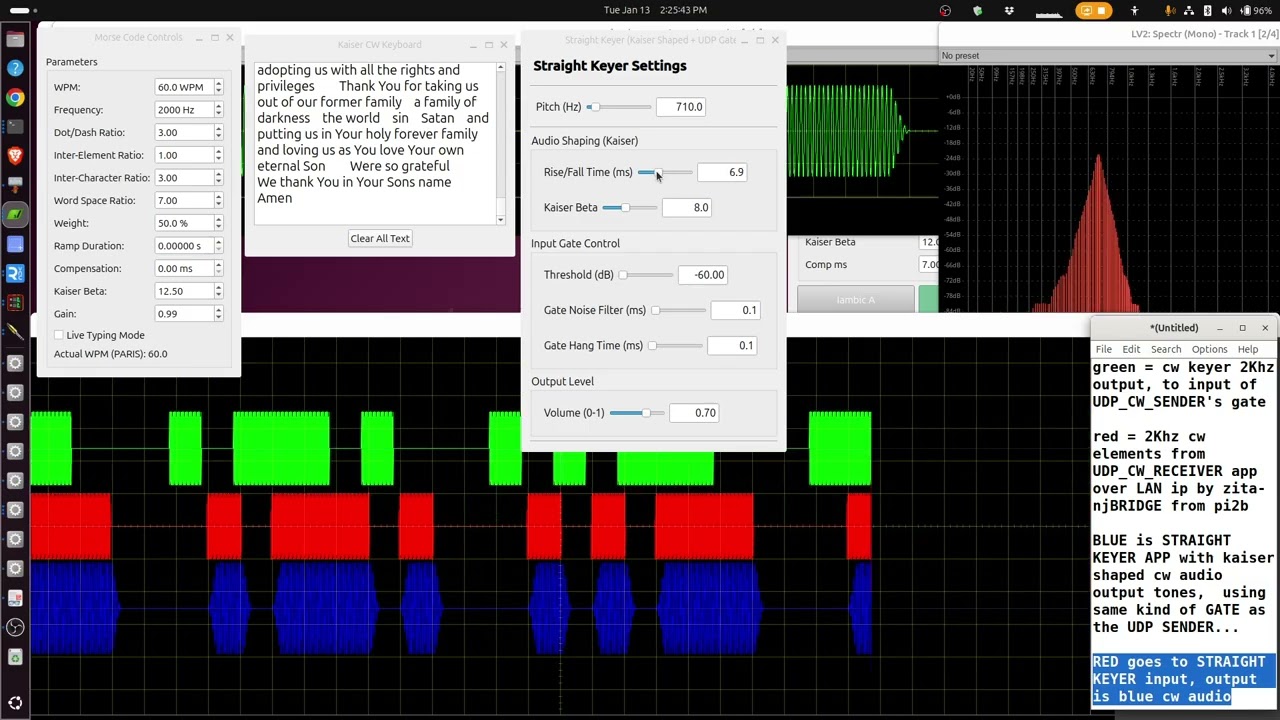Open the document viewer dock icon
The width and height of the screenshot is (1280, 720).
(15, 598)
